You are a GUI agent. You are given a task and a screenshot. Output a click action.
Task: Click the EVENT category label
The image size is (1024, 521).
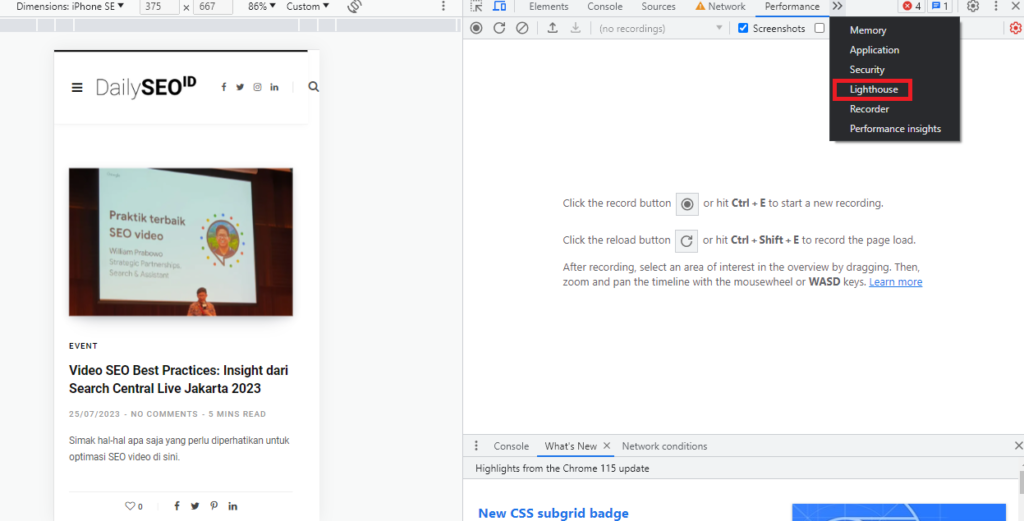(x=83, y=346)
